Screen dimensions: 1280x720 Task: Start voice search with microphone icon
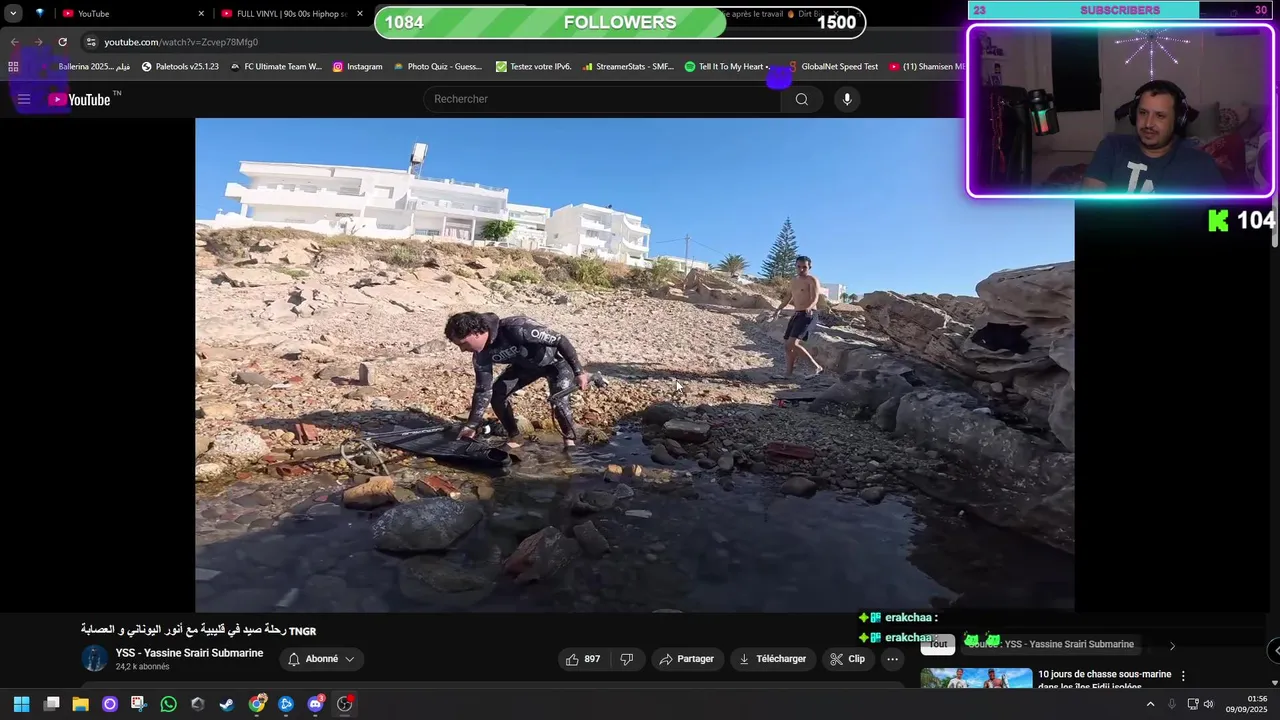(847, 99)
